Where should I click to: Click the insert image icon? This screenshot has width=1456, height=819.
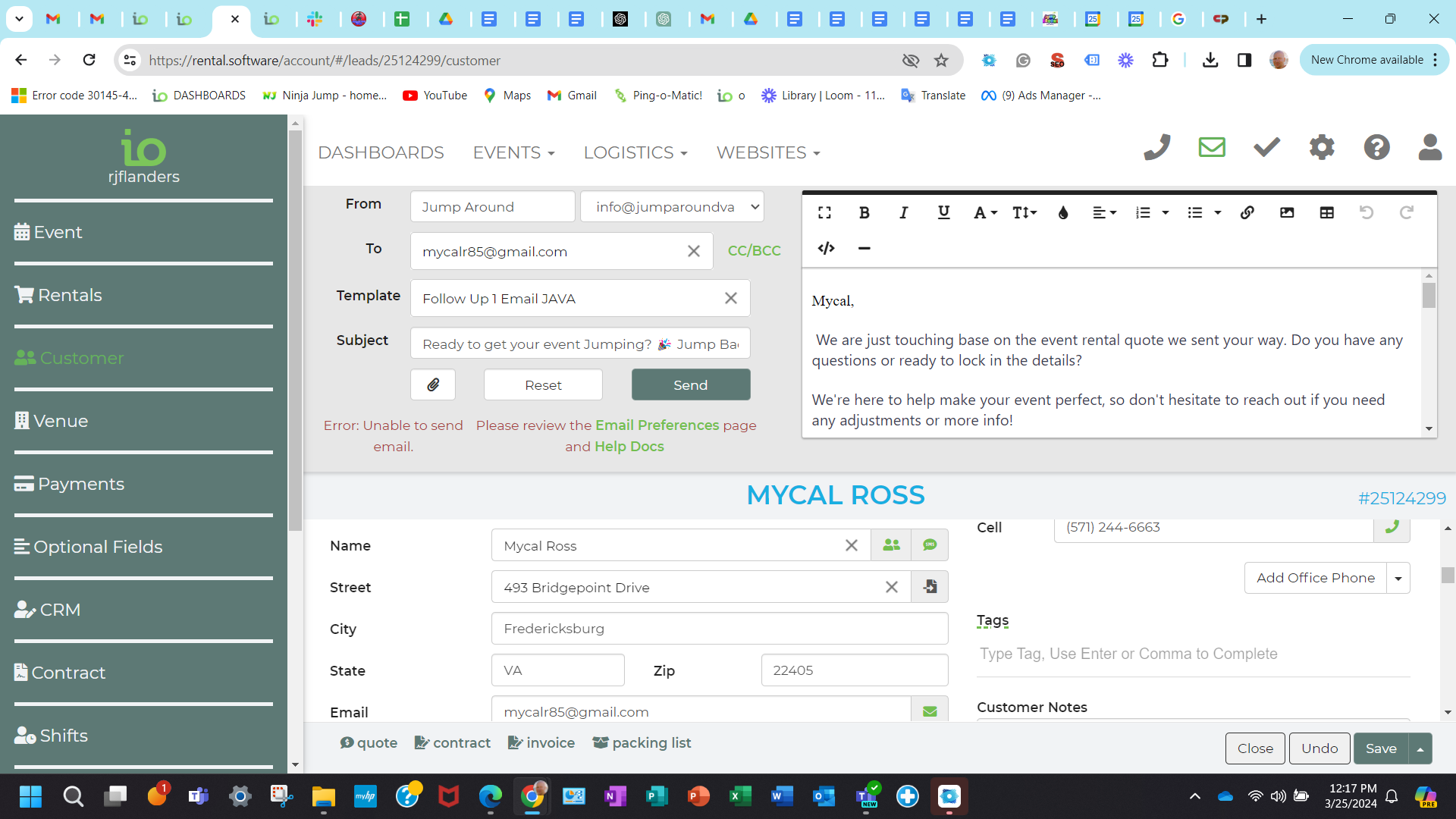(1287, 213)
